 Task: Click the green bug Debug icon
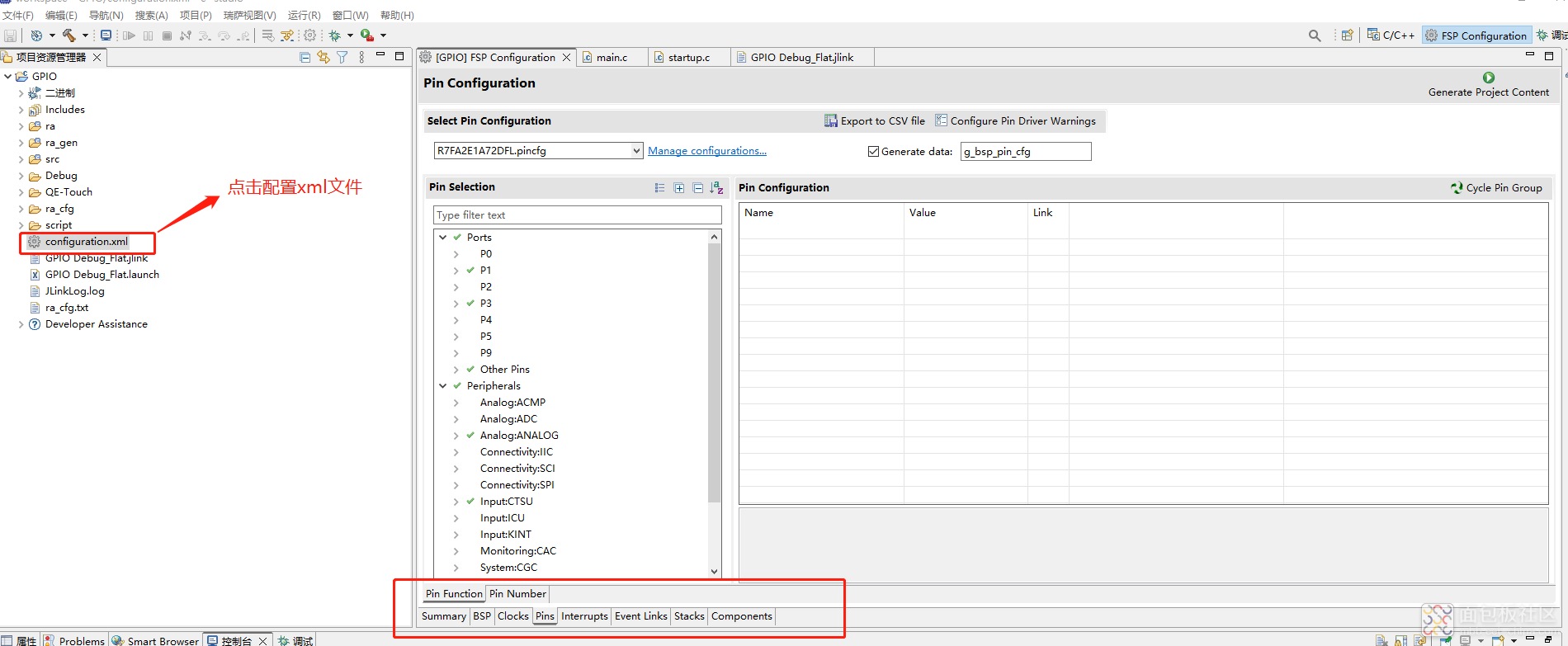click(x=334, y=35)
